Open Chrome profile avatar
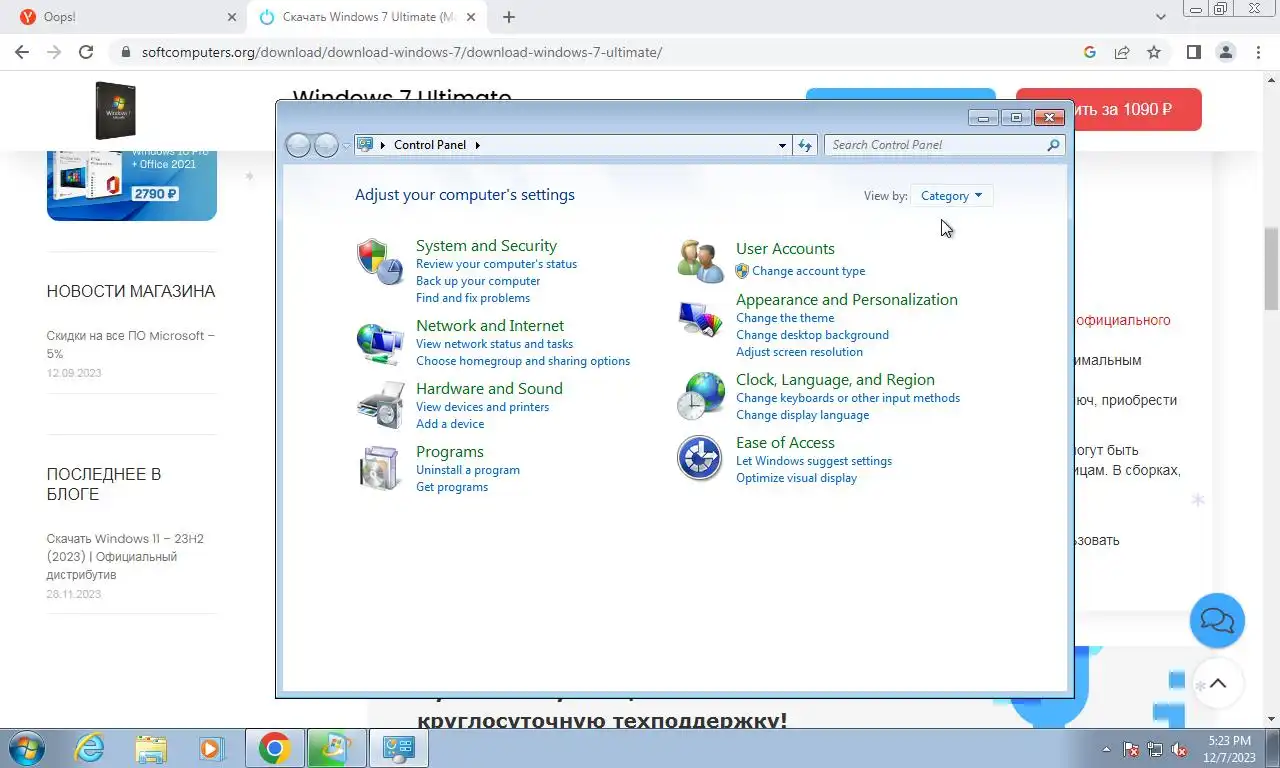Screen dimensions: 1280x768 1226,52
